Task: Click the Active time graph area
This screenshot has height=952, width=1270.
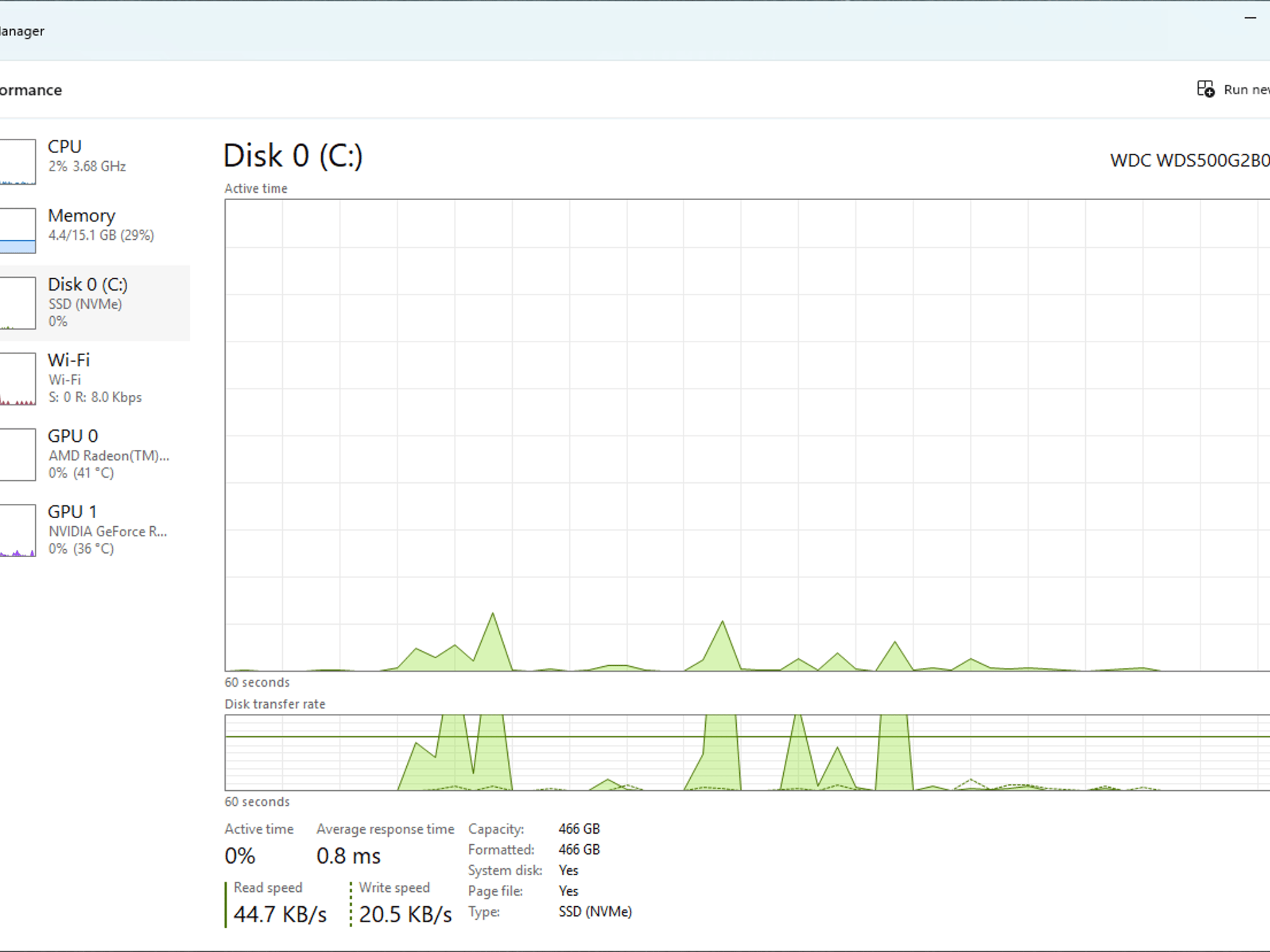Action: (747, 435)
